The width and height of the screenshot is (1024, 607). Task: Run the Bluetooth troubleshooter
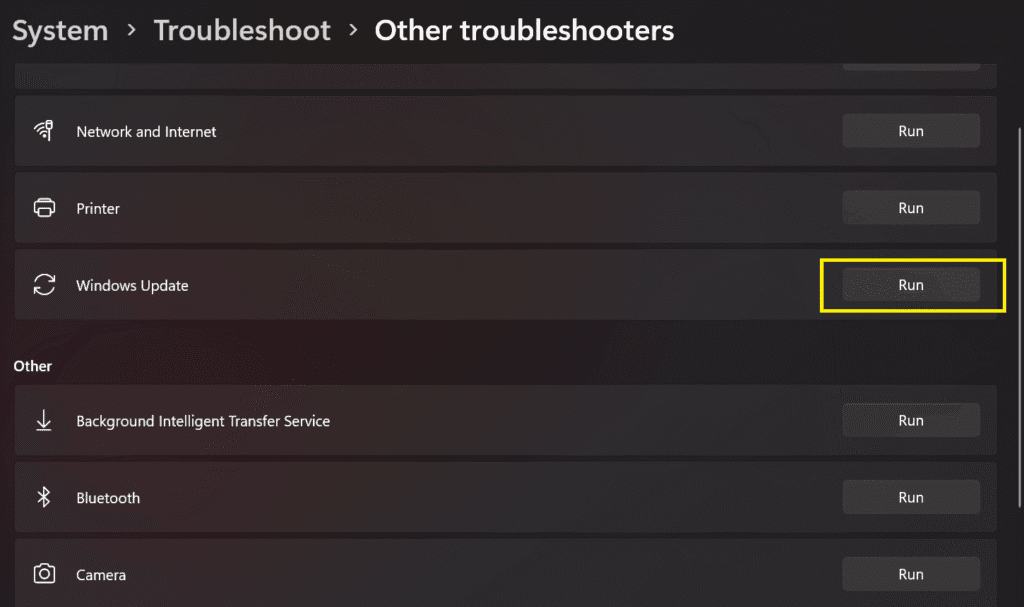coord(911,497)
